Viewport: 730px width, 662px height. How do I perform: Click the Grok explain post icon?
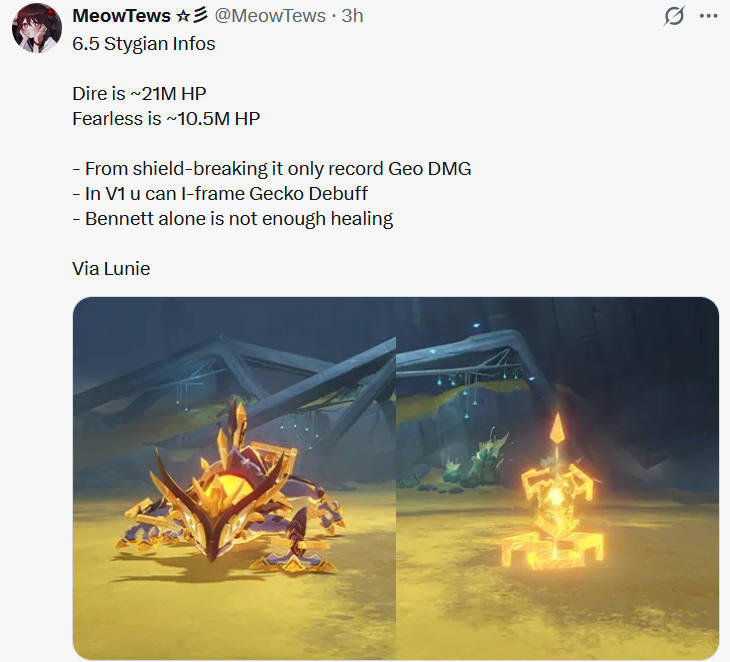pos(674,16)
